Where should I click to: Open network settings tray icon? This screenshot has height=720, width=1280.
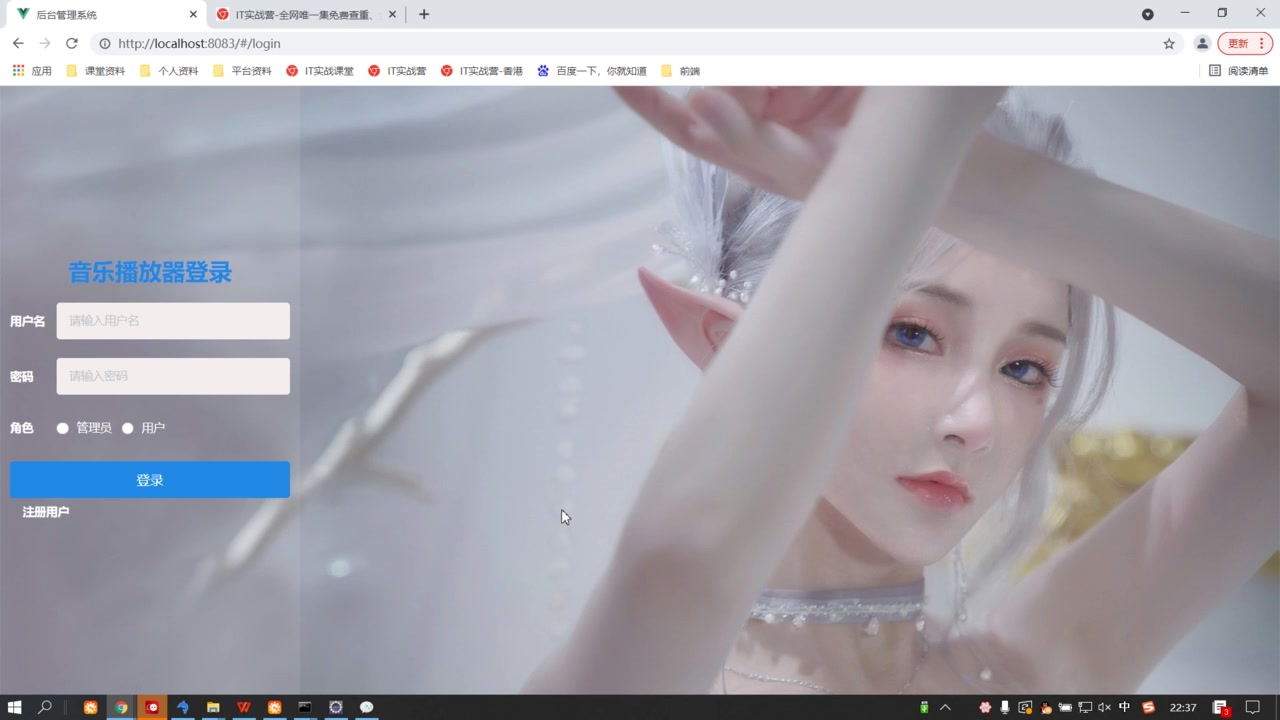[x=1085, y=707]
